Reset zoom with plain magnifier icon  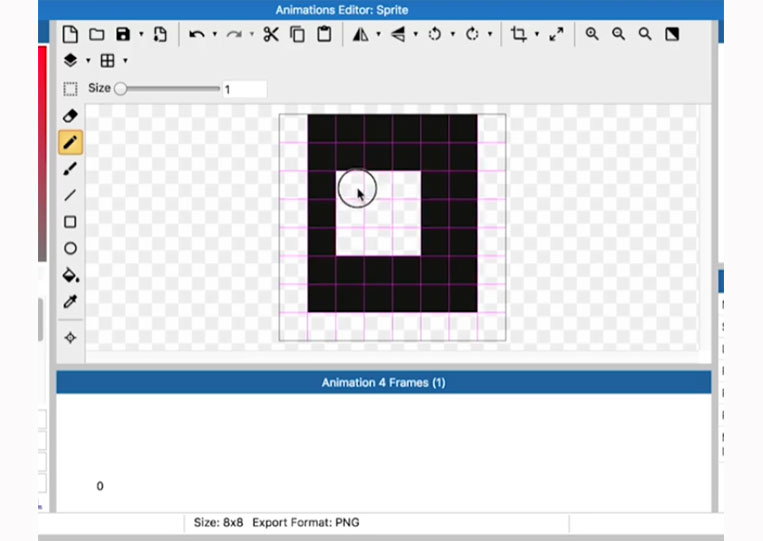[645, 34]
